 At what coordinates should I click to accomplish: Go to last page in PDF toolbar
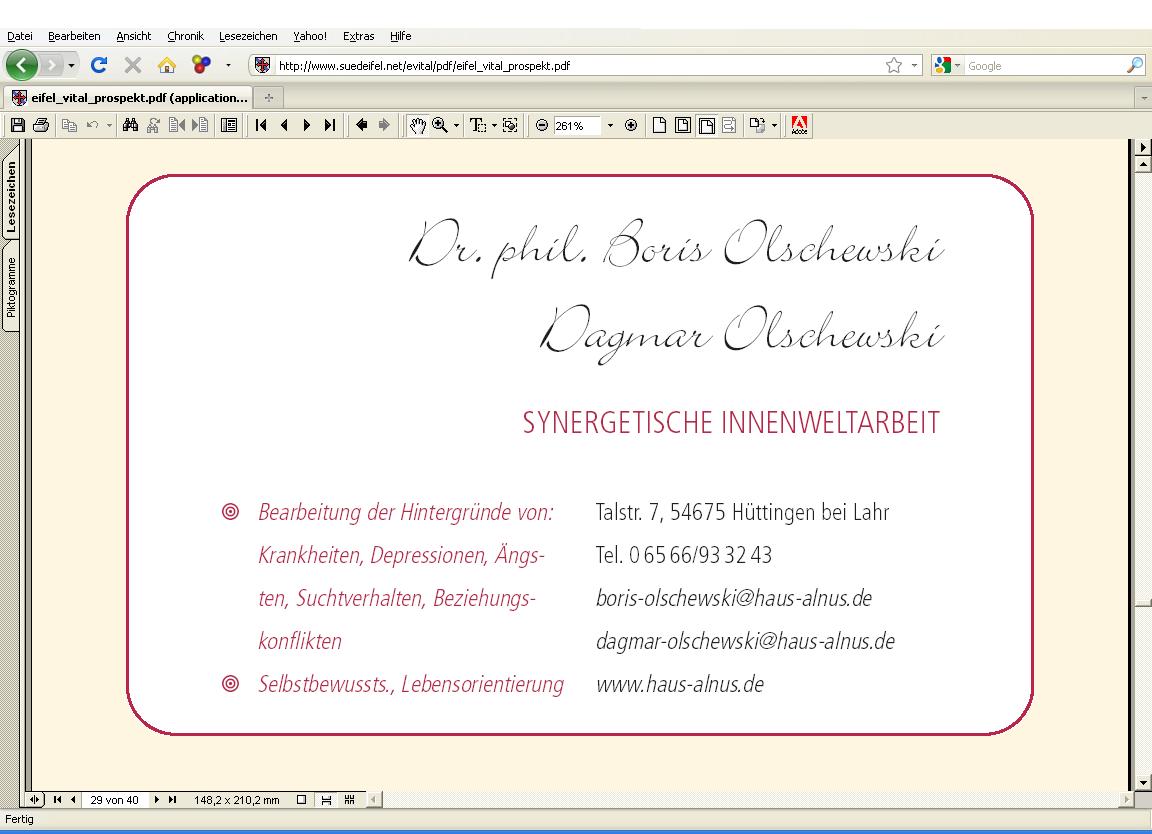[x=329, y=126]
